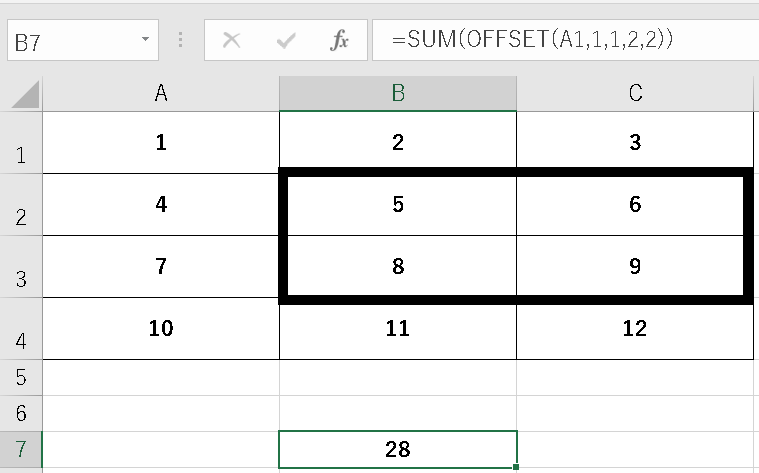Click the Insert Function fx icon

pos(340,41)
